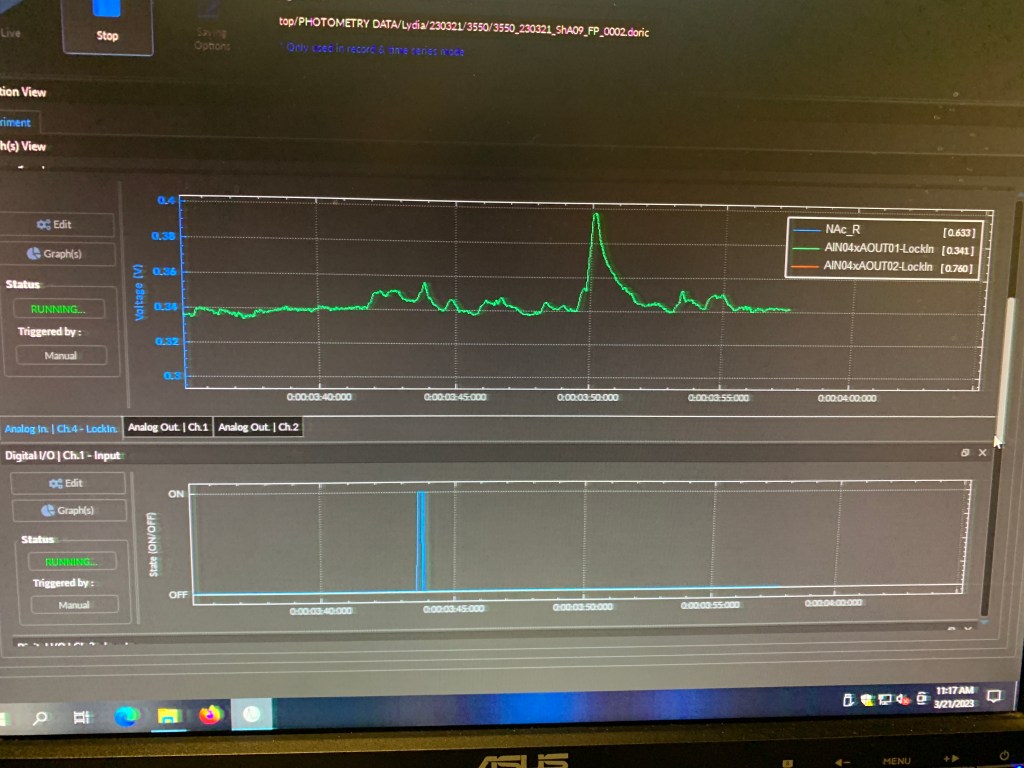This screenshot has width=1024, height=768.
Task: Click Edit in the Analog In panel
Action: [54, 225]
